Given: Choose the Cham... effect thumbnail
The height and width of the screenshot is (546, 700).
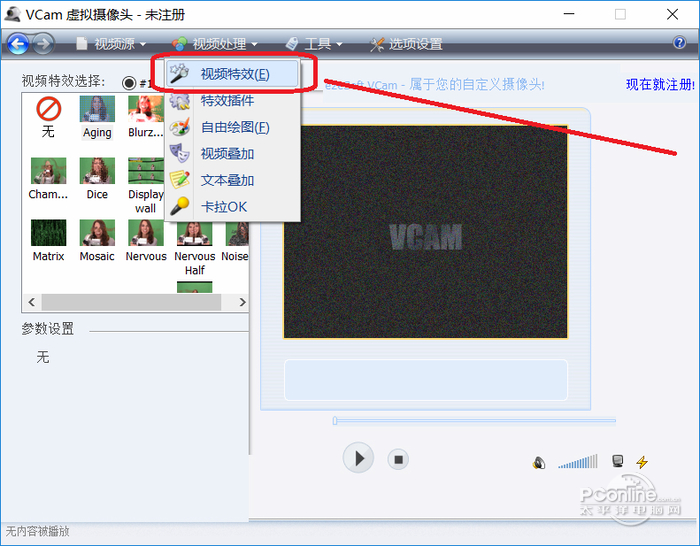Looking at the screenshot, I should click(48, 171).
